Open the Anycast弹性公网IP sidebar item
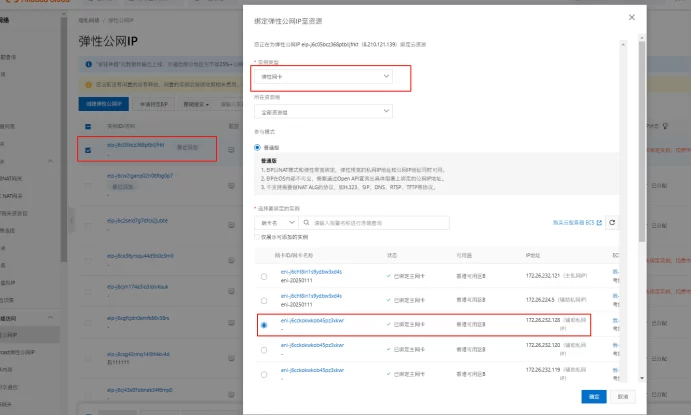 (18, 352)
